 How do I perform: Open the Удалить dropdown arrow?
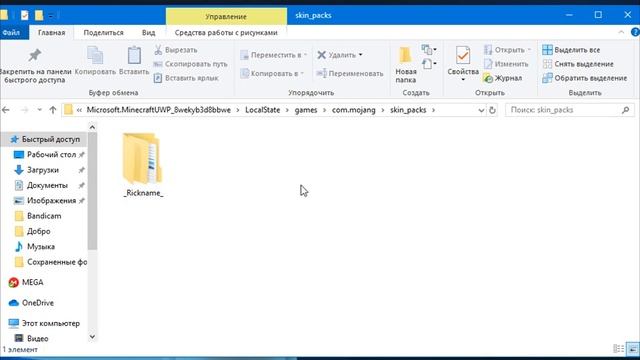pyautogui.click(x=360, y=55)
